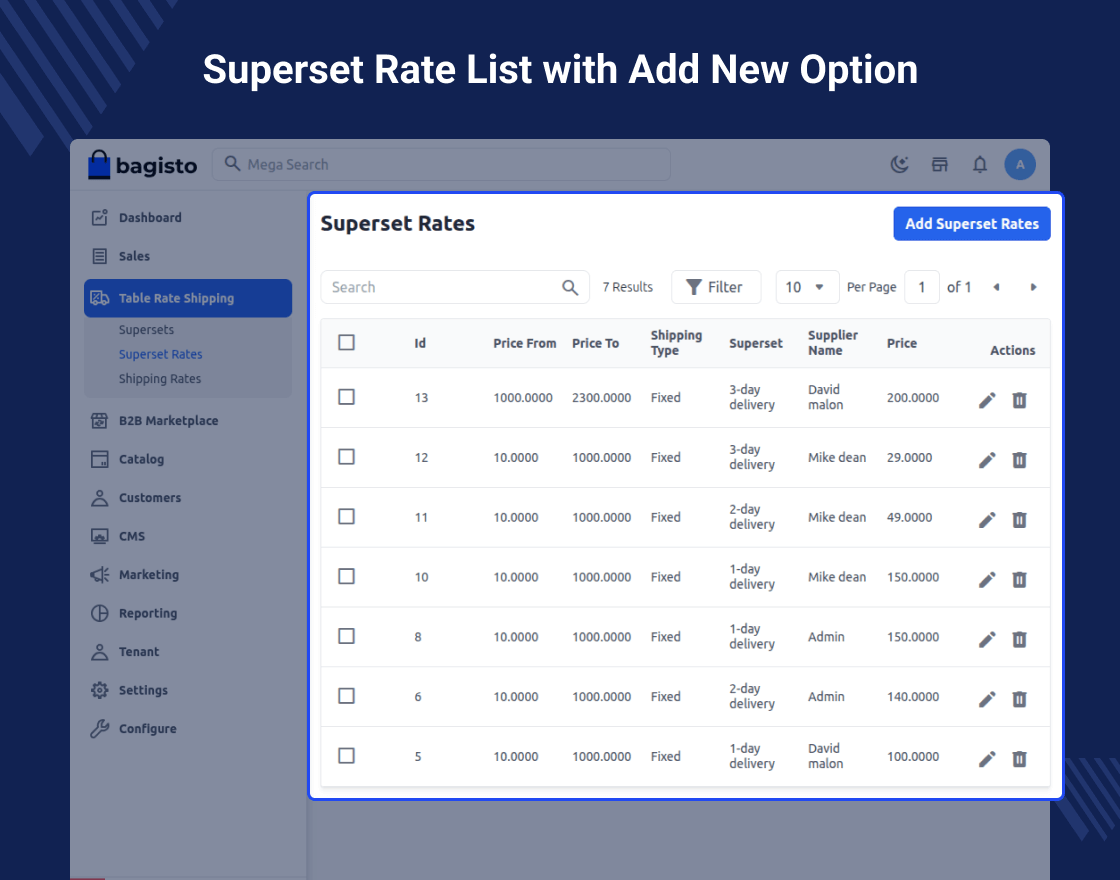Open the admin avatar menu

tap(1019, 165)
